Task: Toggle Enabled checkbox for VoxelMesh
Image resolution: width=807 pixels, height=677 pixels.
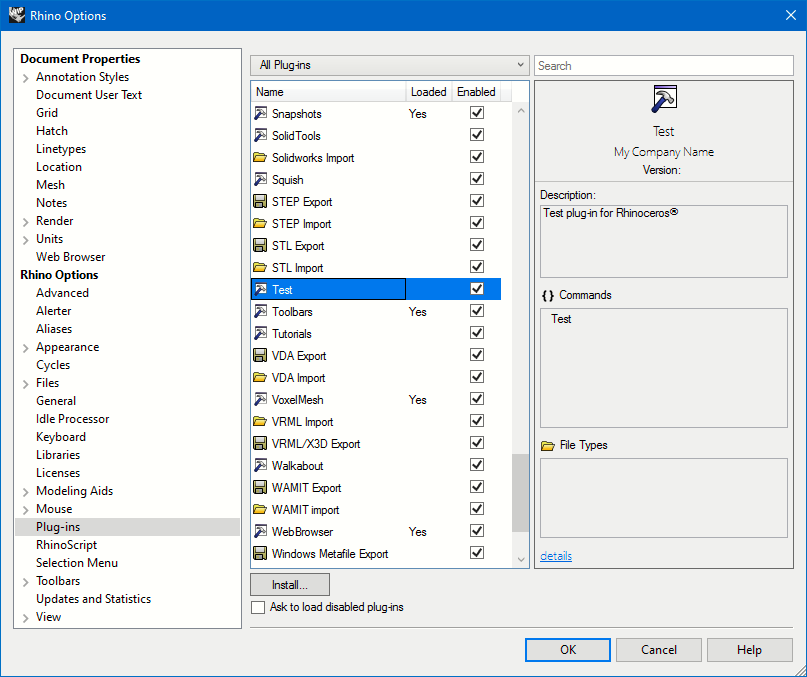Action: [477, 399]
